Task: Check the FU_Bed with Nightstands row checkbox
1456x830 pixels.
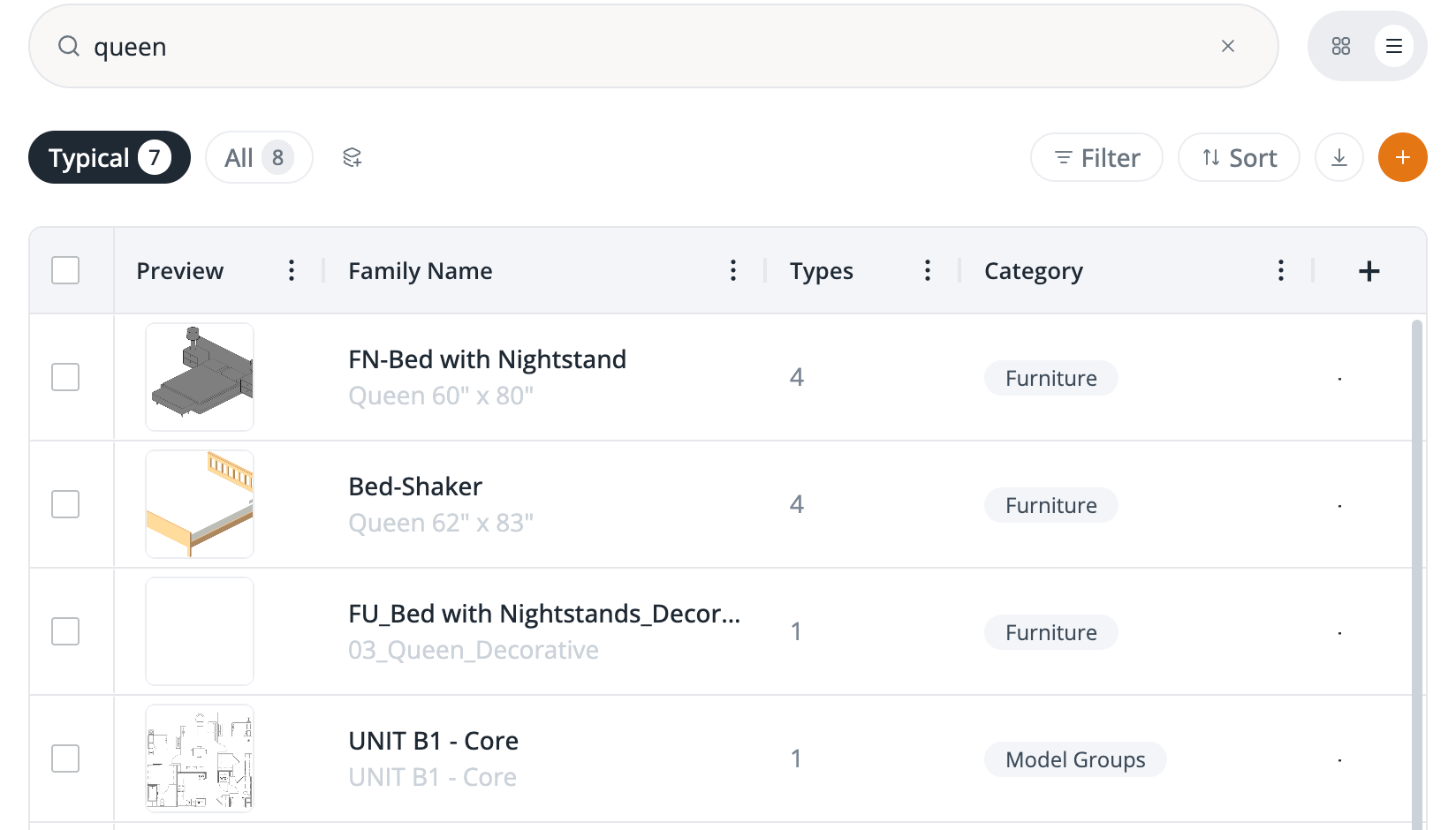Action: [x=65, y=631]
